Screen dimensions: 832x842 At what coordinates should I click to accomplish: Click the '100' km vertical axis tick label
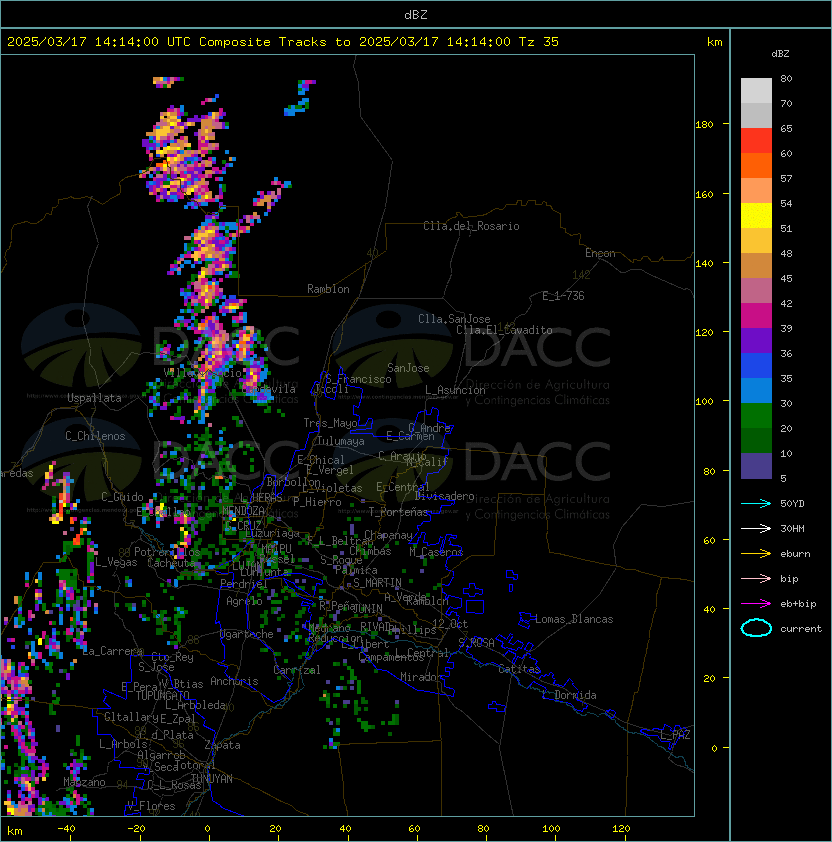pyautogui.click(x=704, y=402)
